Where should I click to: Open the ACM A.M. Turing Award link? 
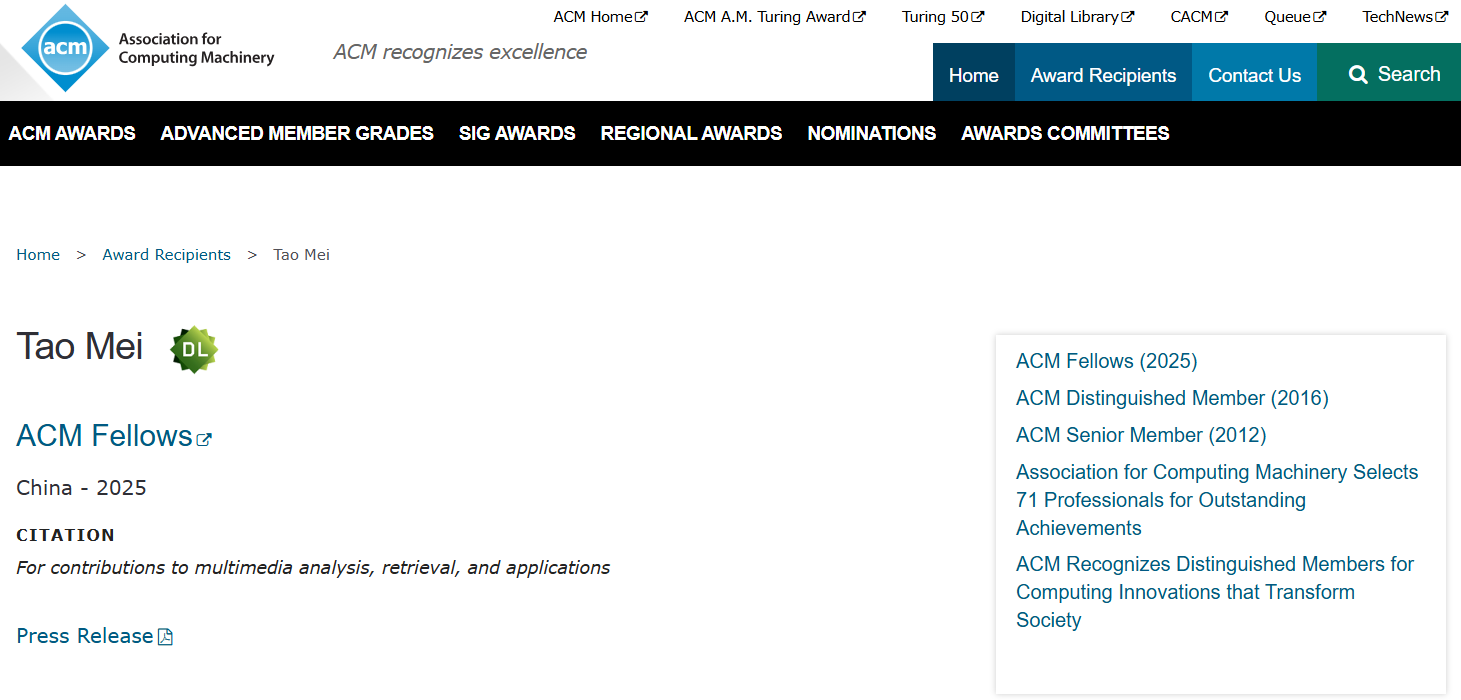pyautogui.click(x=767, y=17)
